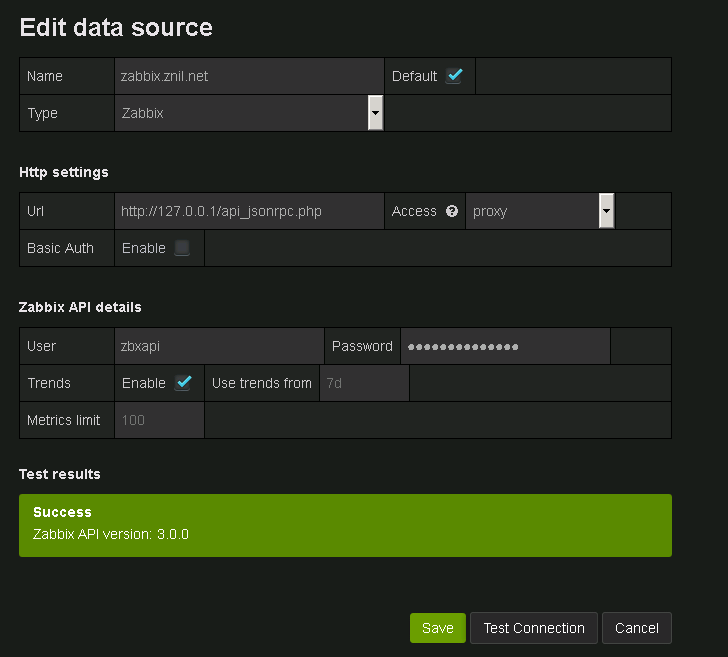Click the Type dropdown arrow button
Viewport: 728px width, 657px height.
376,113
